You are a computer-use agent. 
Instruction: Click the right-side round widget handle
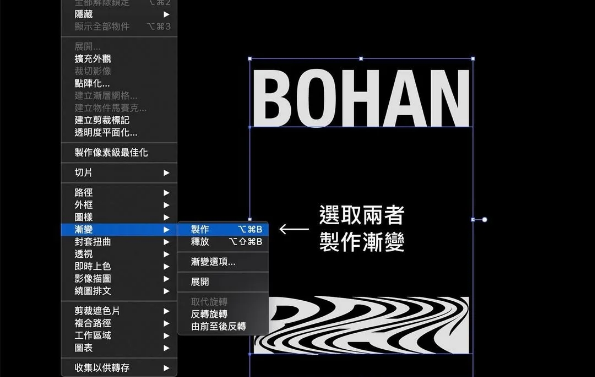pyautogui.click(x=485, y=220)
